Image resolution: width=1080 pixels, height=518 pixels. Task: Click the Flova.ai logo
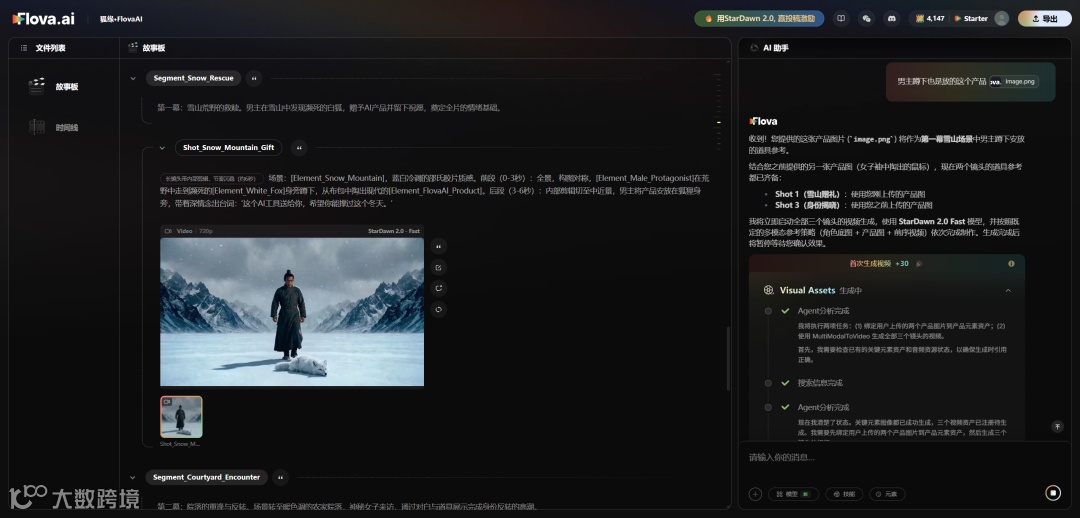(43, 19)
